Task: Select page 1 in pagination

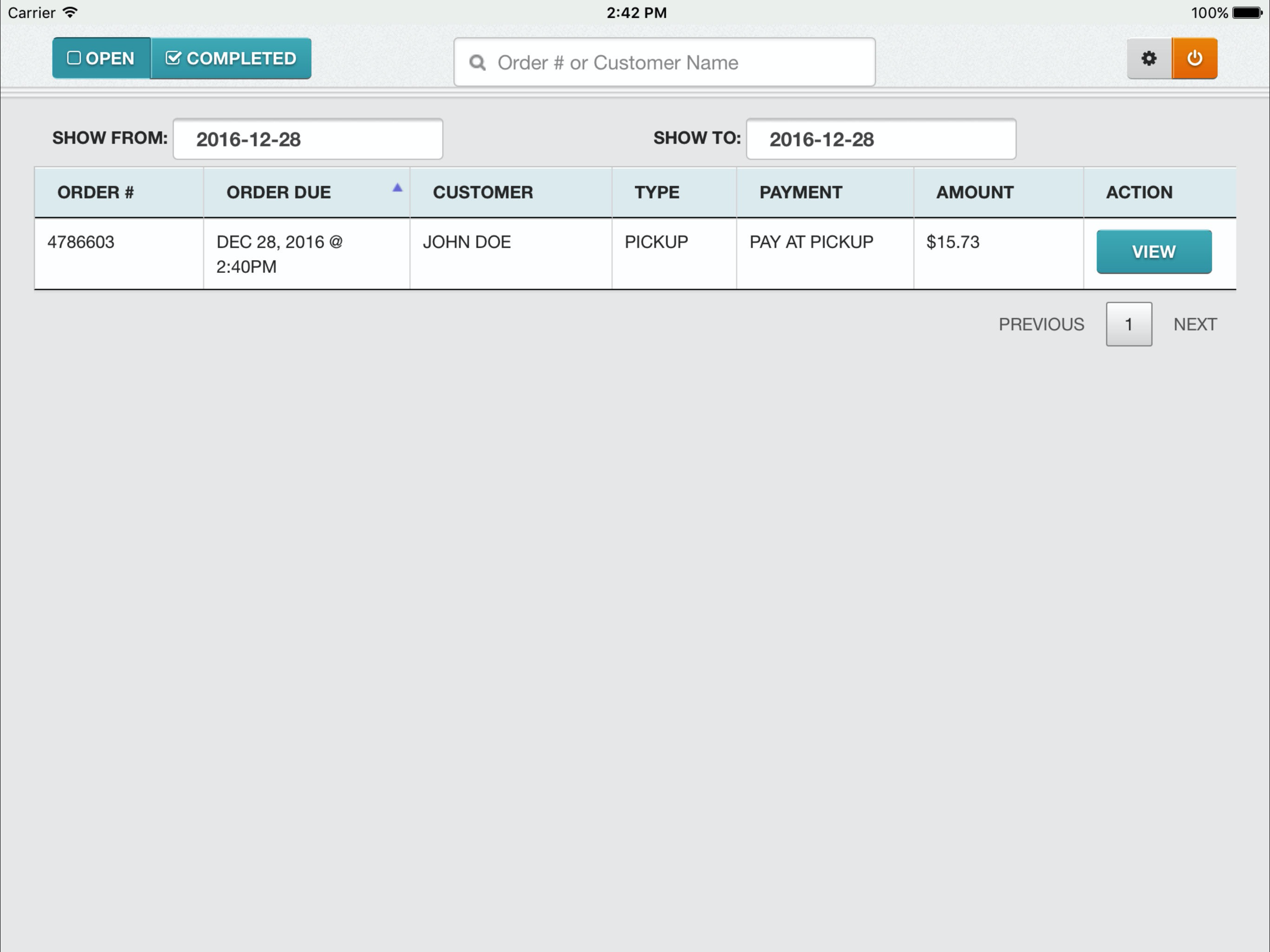Action: point(1129,324)
